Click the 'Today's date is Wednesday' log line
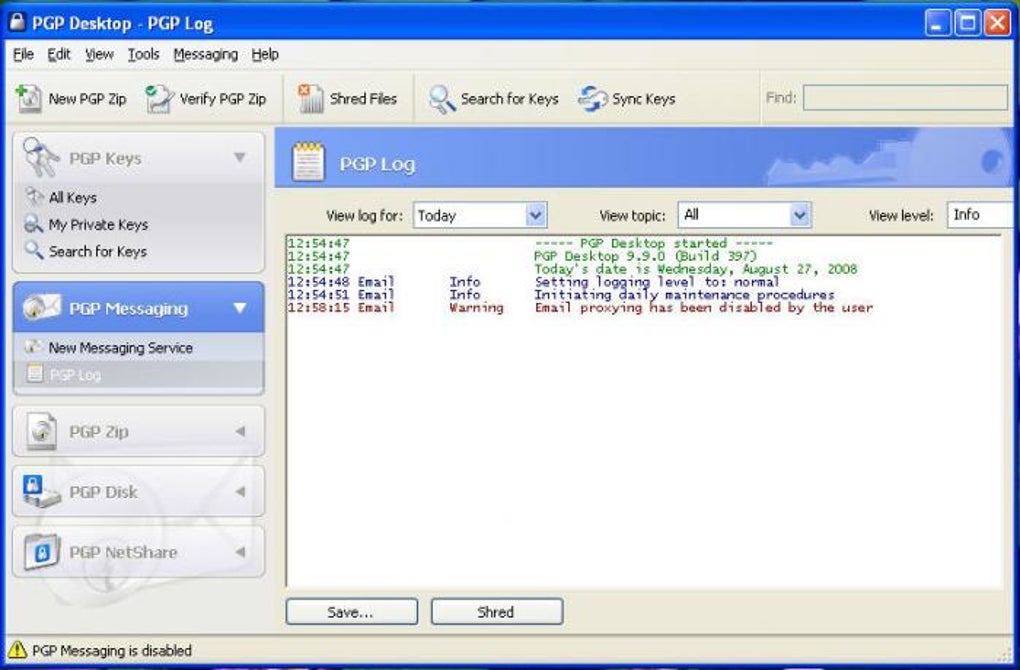 (x=696, y=269)
